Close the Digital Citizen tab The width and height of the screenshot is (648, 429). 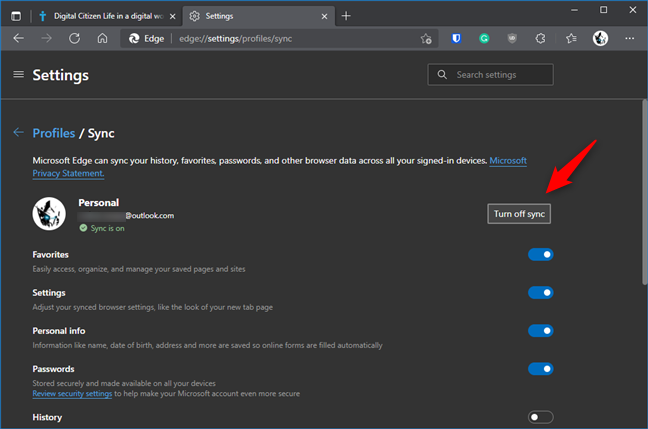pyautogui.click(x=173, y=17)
